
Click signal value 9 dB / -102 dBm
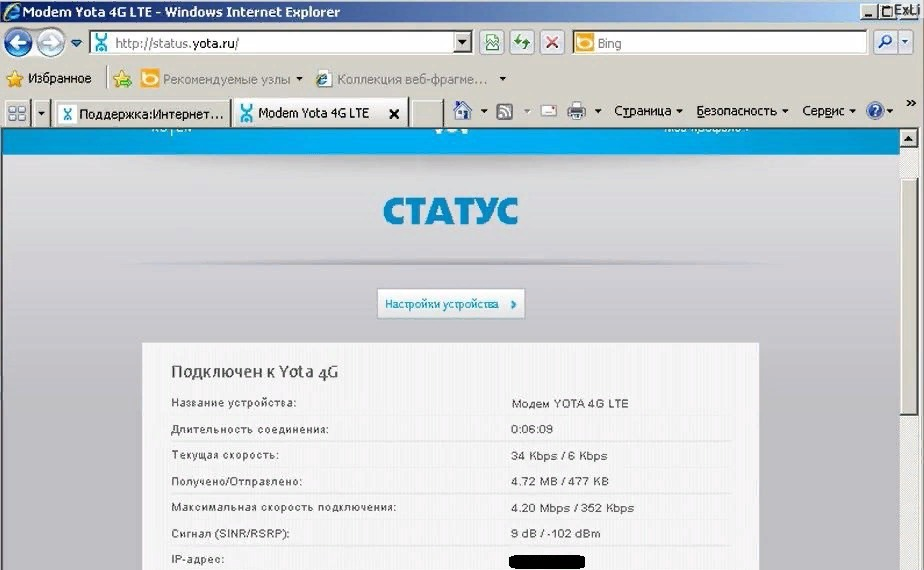pos(556,533)
